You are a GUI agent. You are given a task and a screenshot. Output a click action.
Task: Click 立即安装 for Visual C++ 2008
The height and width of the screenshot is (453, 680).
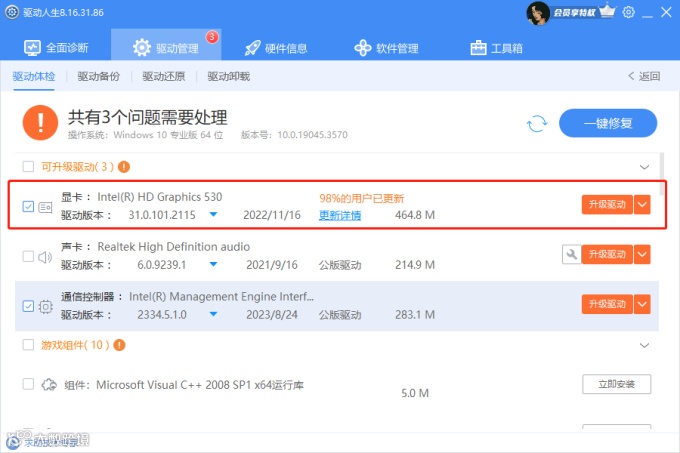(617, 384)
